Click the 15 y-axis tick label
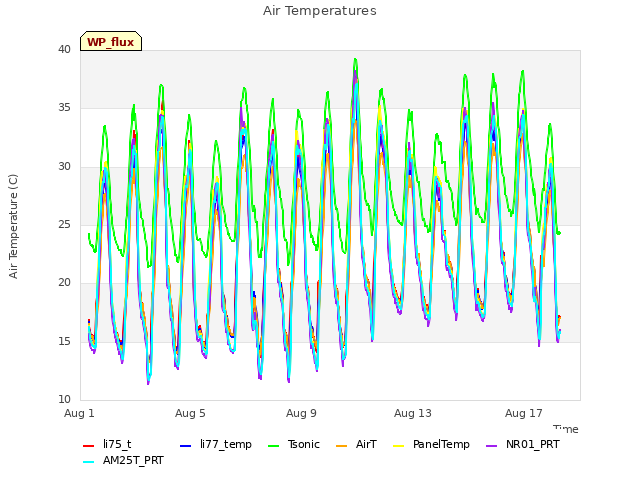 [64, 342]
